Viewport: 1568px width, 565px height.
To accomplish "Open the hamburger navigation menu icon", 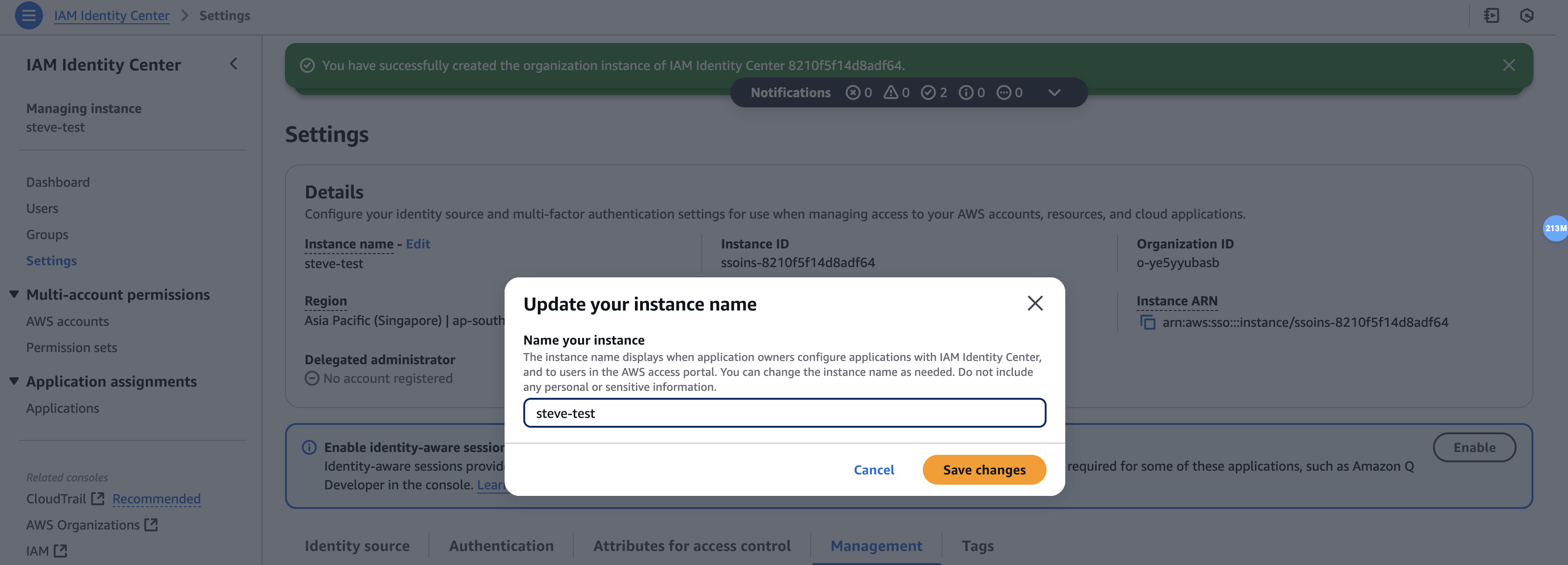I will 29,15.
